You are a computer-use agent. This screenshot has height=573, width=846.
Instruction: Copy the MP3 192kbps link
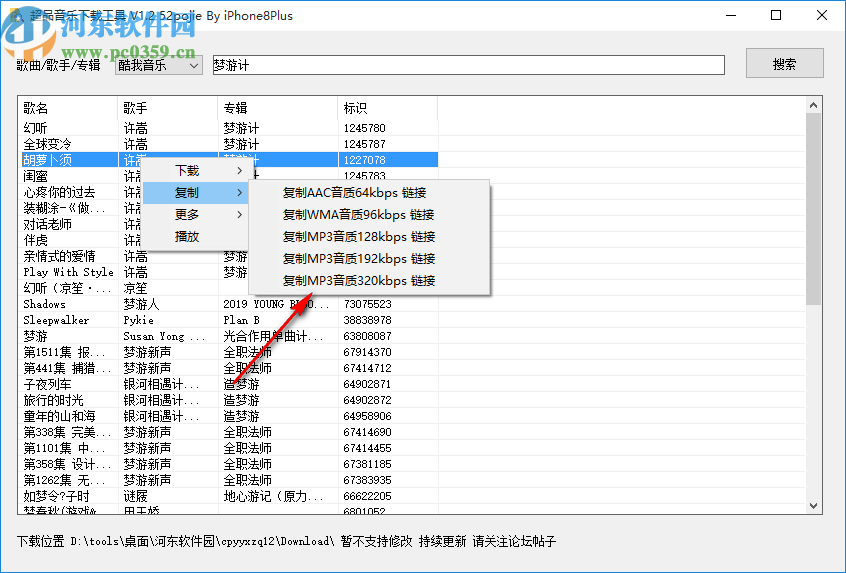click(x=359, y=259)
